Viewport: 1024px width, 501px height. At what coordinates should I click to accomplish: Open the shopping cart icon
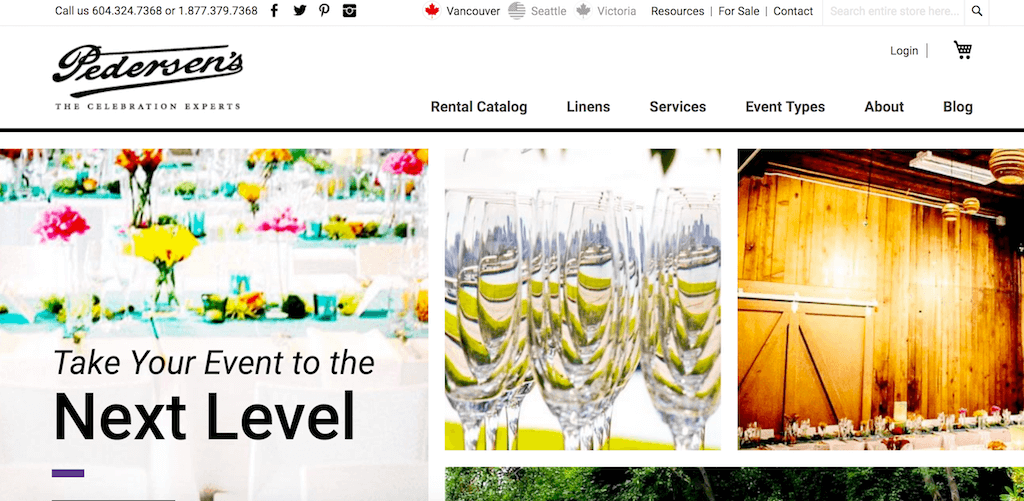pos(963,50)
